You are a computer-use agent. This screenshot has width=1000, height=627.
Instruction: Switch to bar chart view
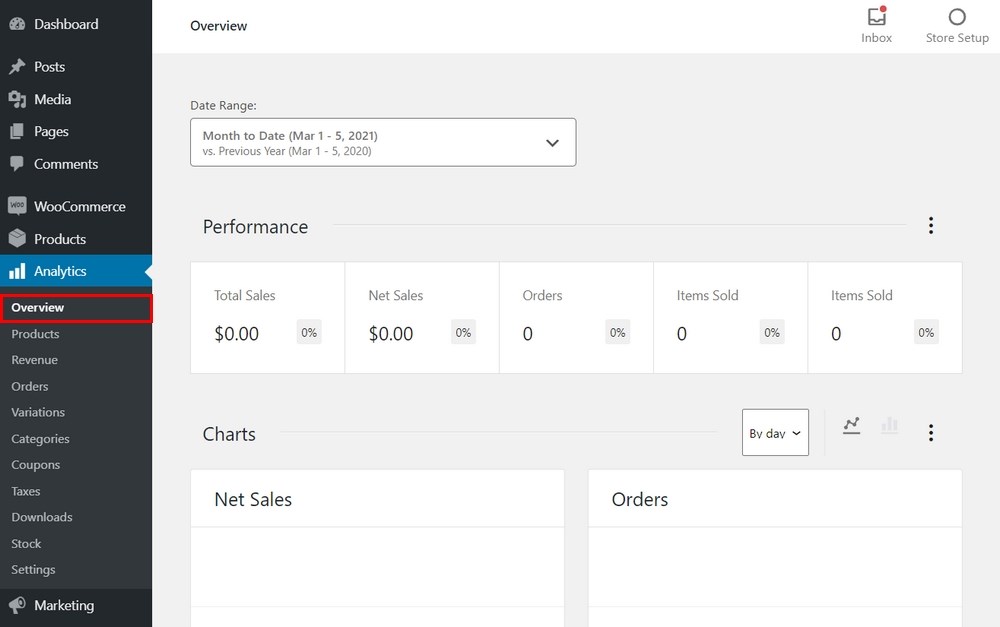tap(890, 425)
